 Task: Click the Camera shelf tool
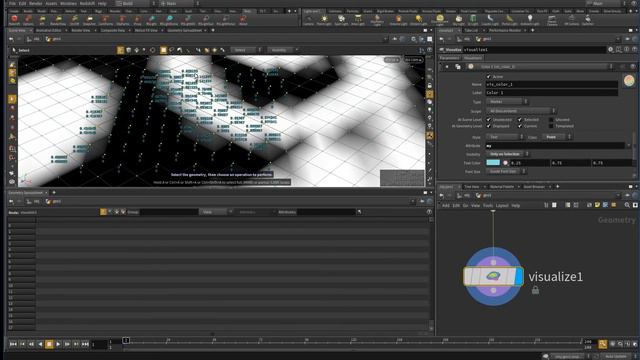(x=309, y=20)
